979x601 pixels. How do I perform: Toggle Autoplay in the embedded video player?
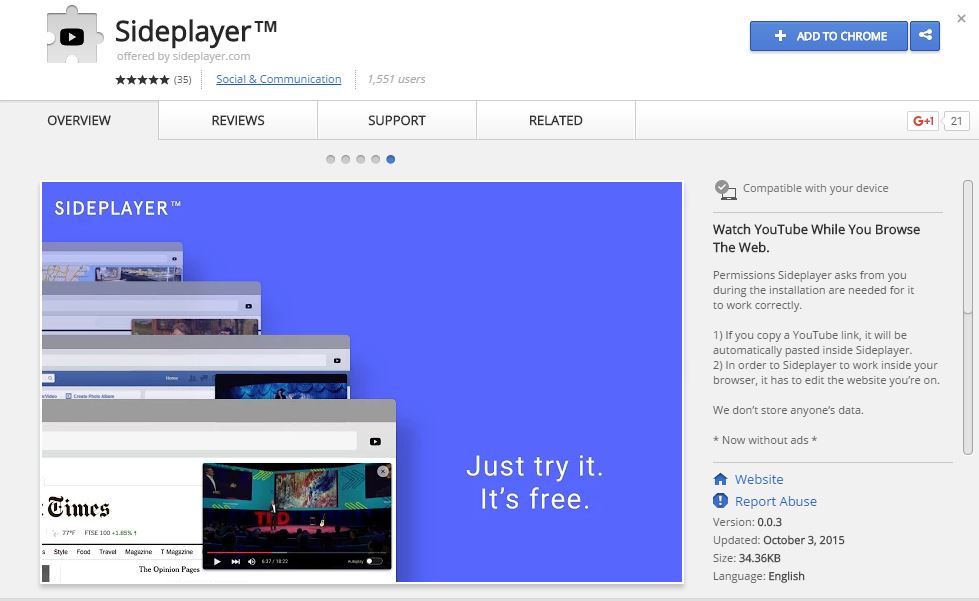click(376, 561)
